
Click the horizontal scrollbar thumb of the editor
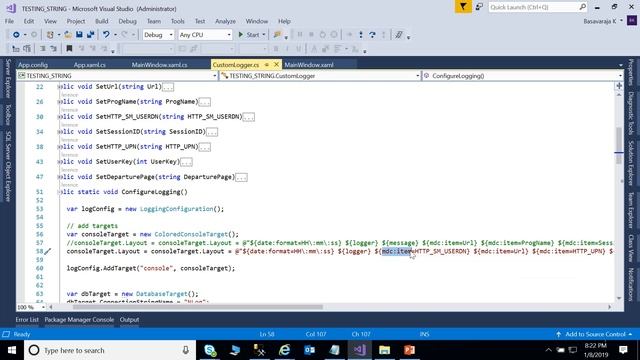coord(198,307)
